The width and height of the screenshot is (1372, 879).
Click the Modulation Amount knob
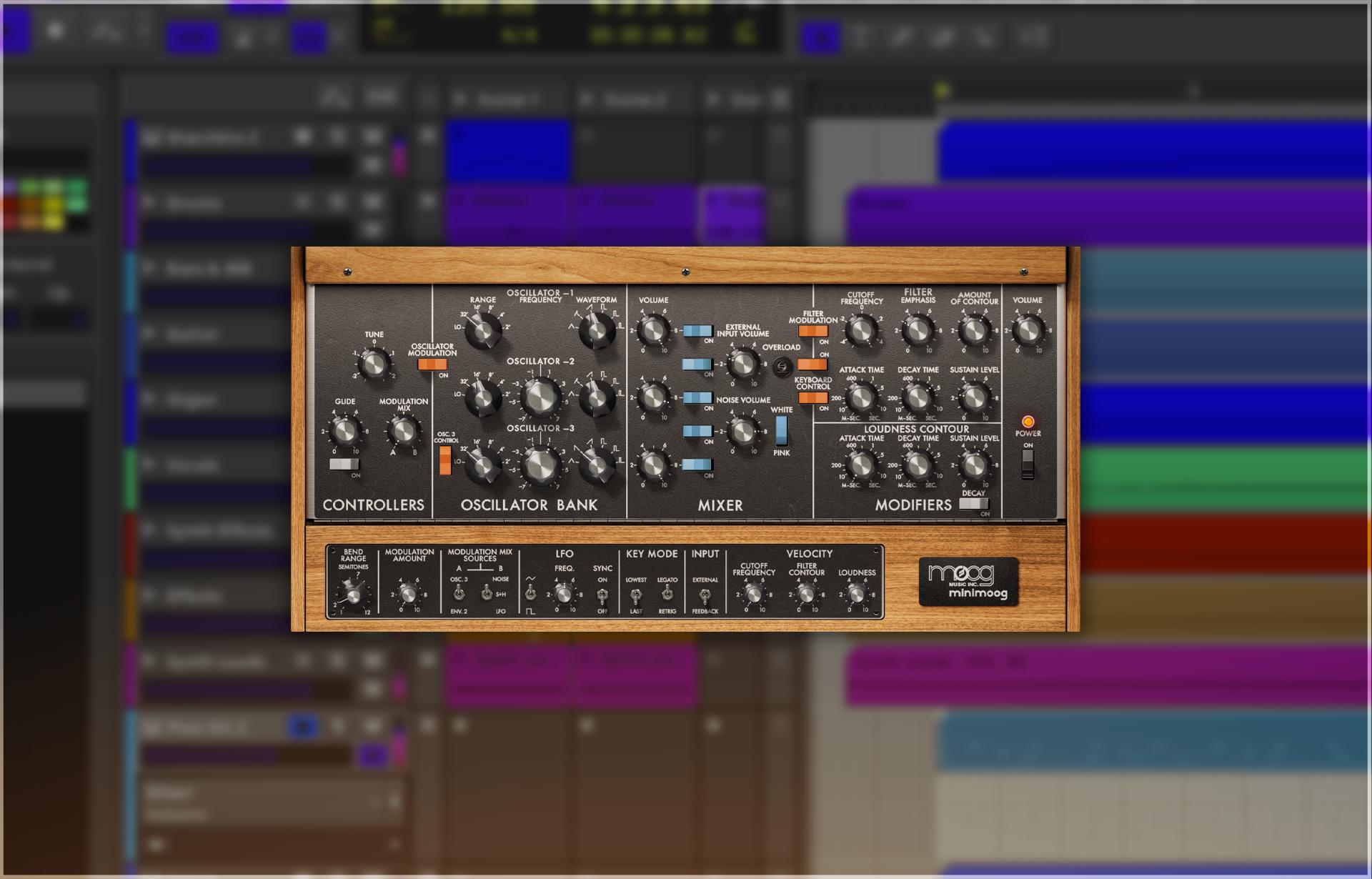pos(408,594)
